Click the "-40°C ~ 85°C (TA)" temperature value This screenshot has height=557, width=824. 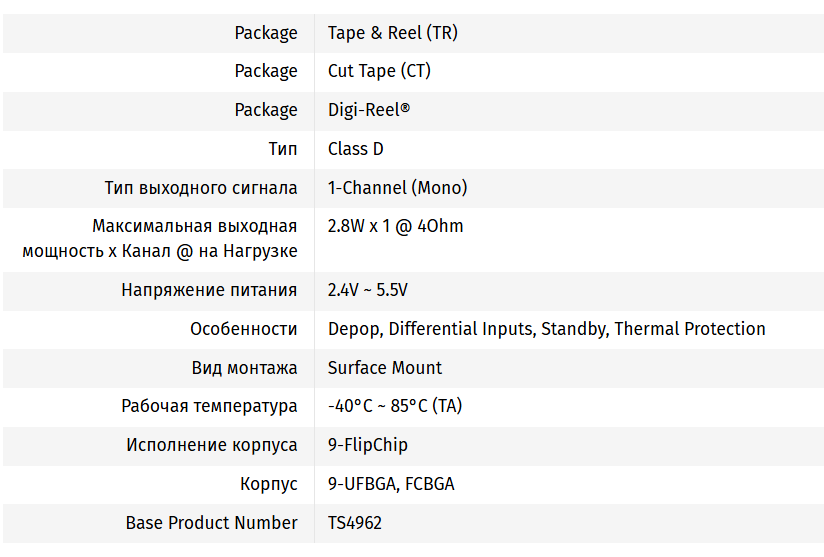(x=394, y=406)
